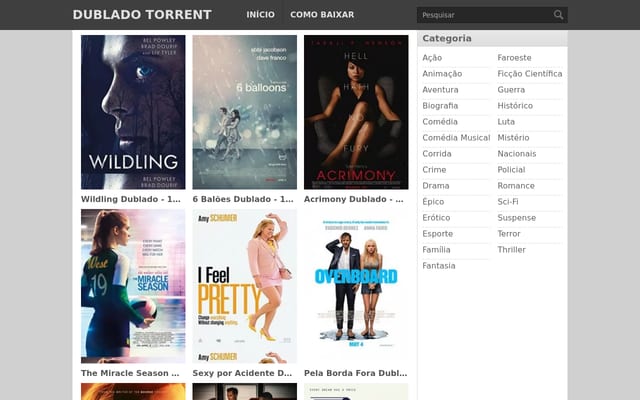Viewport: 640px width, 400px height.
Task: Select the Luta category
Action: click(x=506, y=122)
